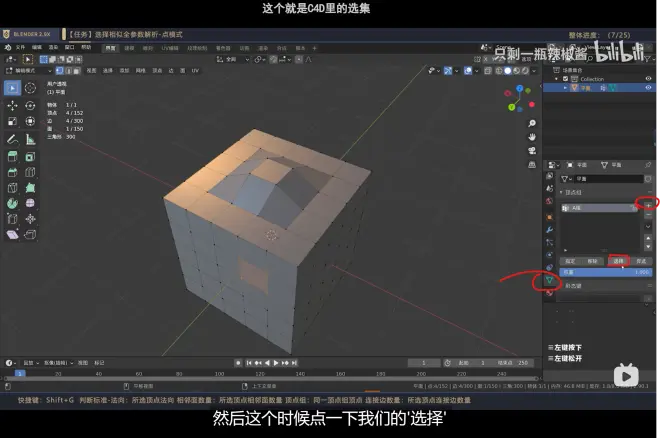Select the Shrink/Fatten tool
Screen dimensions: 660x438
[x=30, y=219]
